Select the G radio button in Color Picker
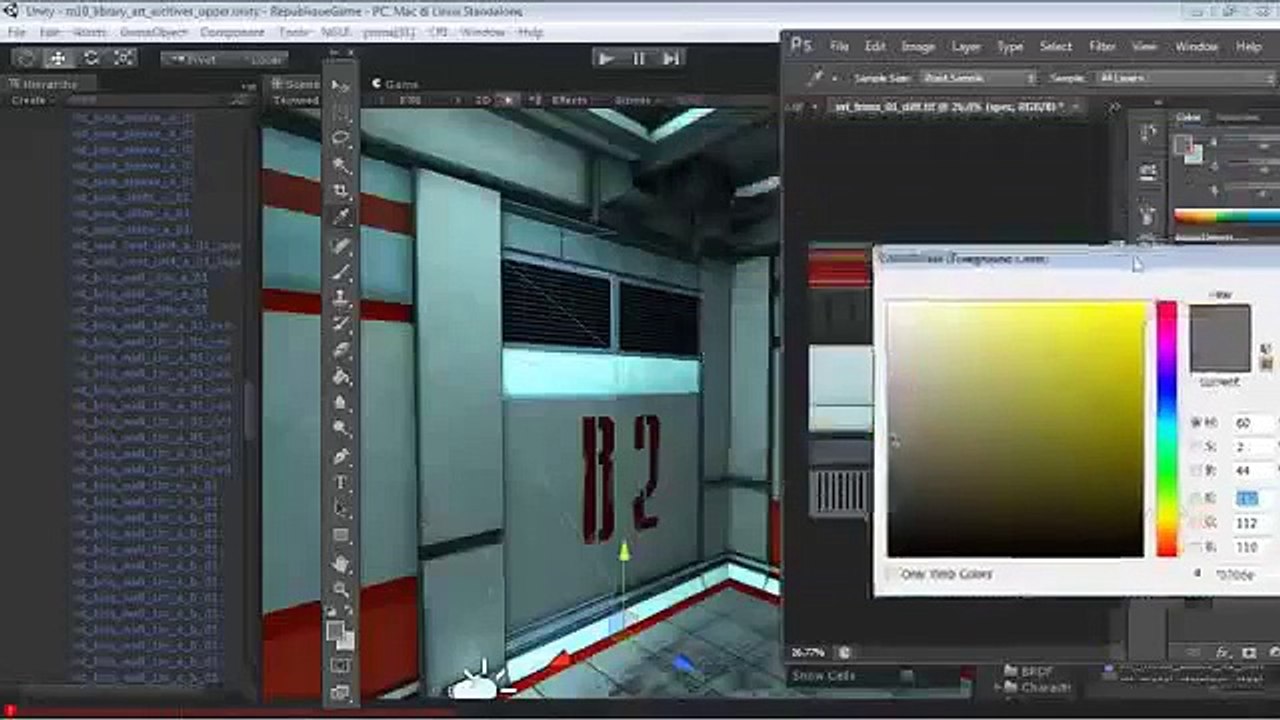Image resolution: width=1280 pixels, height=720 pixels. 1197,523
